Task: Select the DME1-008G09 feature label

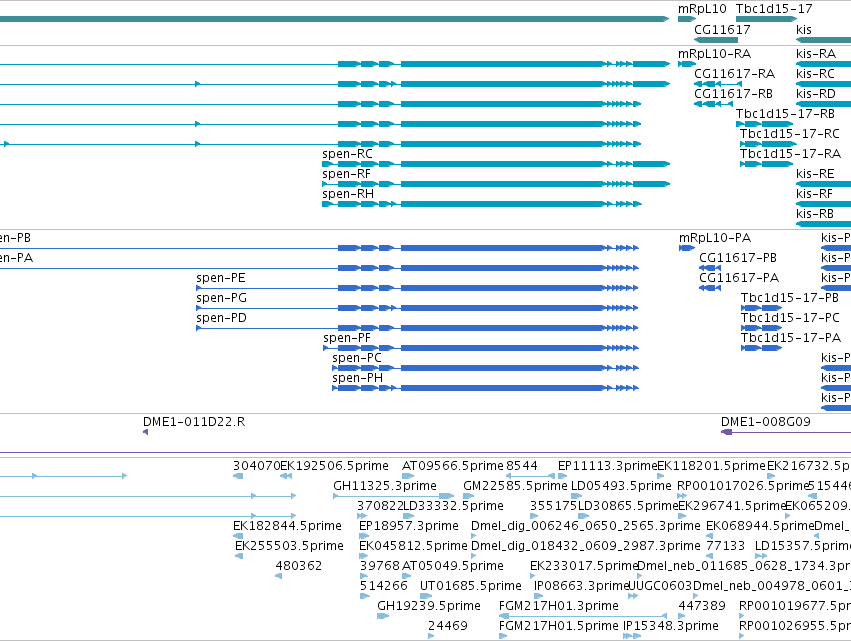Action: click(765, 422)
